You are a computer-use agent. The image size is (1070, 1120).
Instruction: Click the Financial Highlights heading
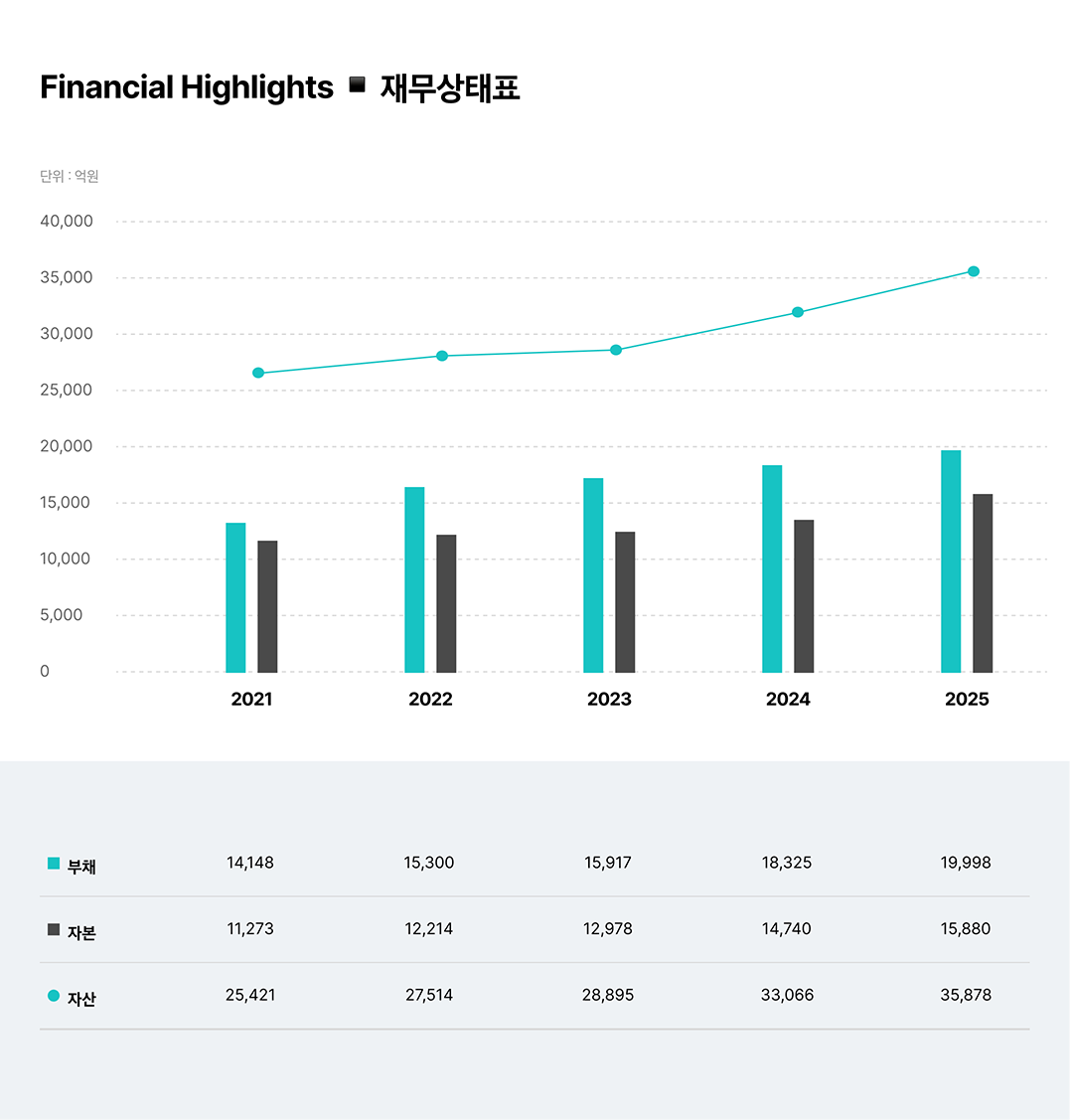coord(187,87)
